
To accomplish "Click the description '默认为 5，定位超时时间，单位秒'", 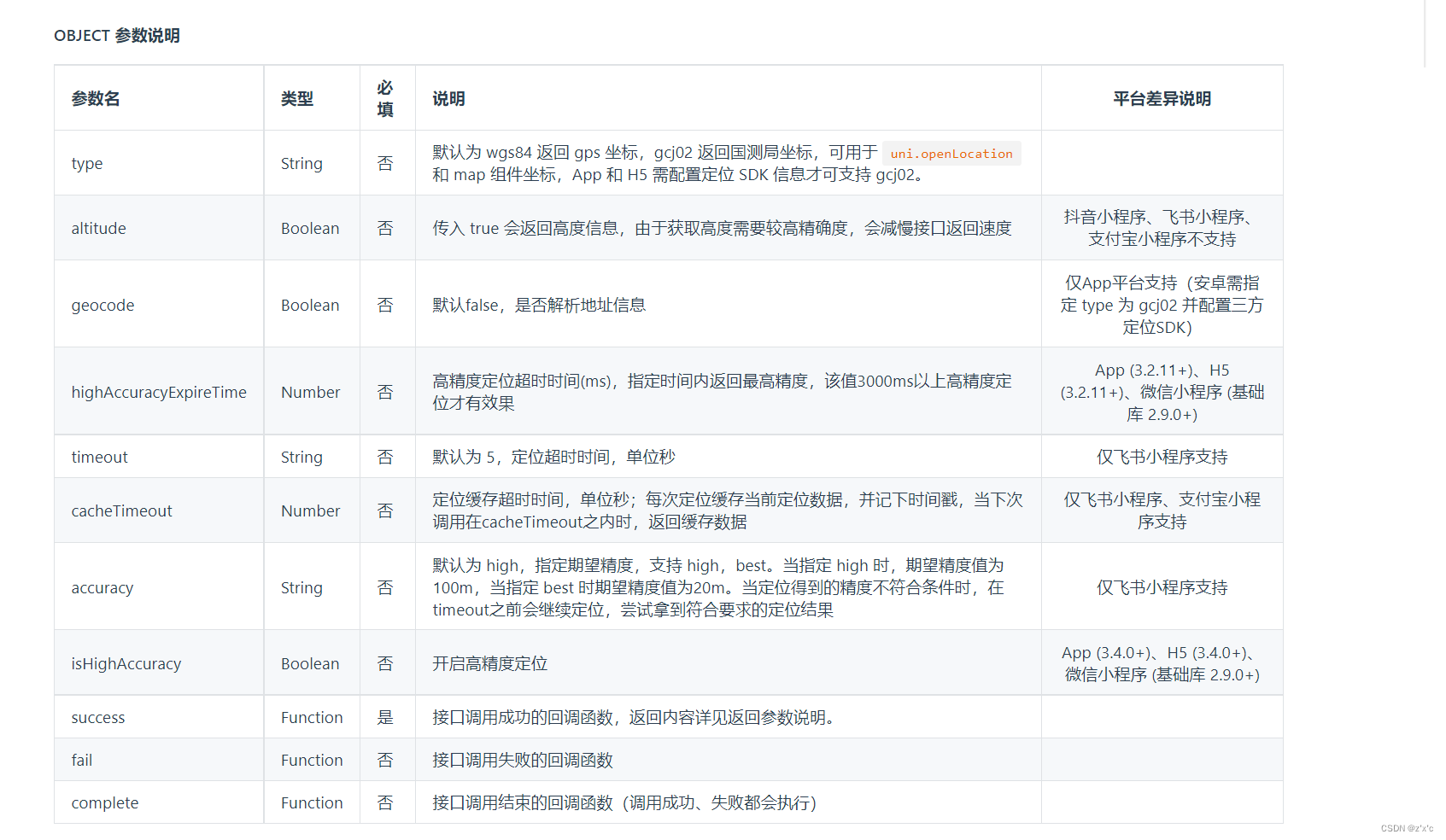I will coord(553,457).
